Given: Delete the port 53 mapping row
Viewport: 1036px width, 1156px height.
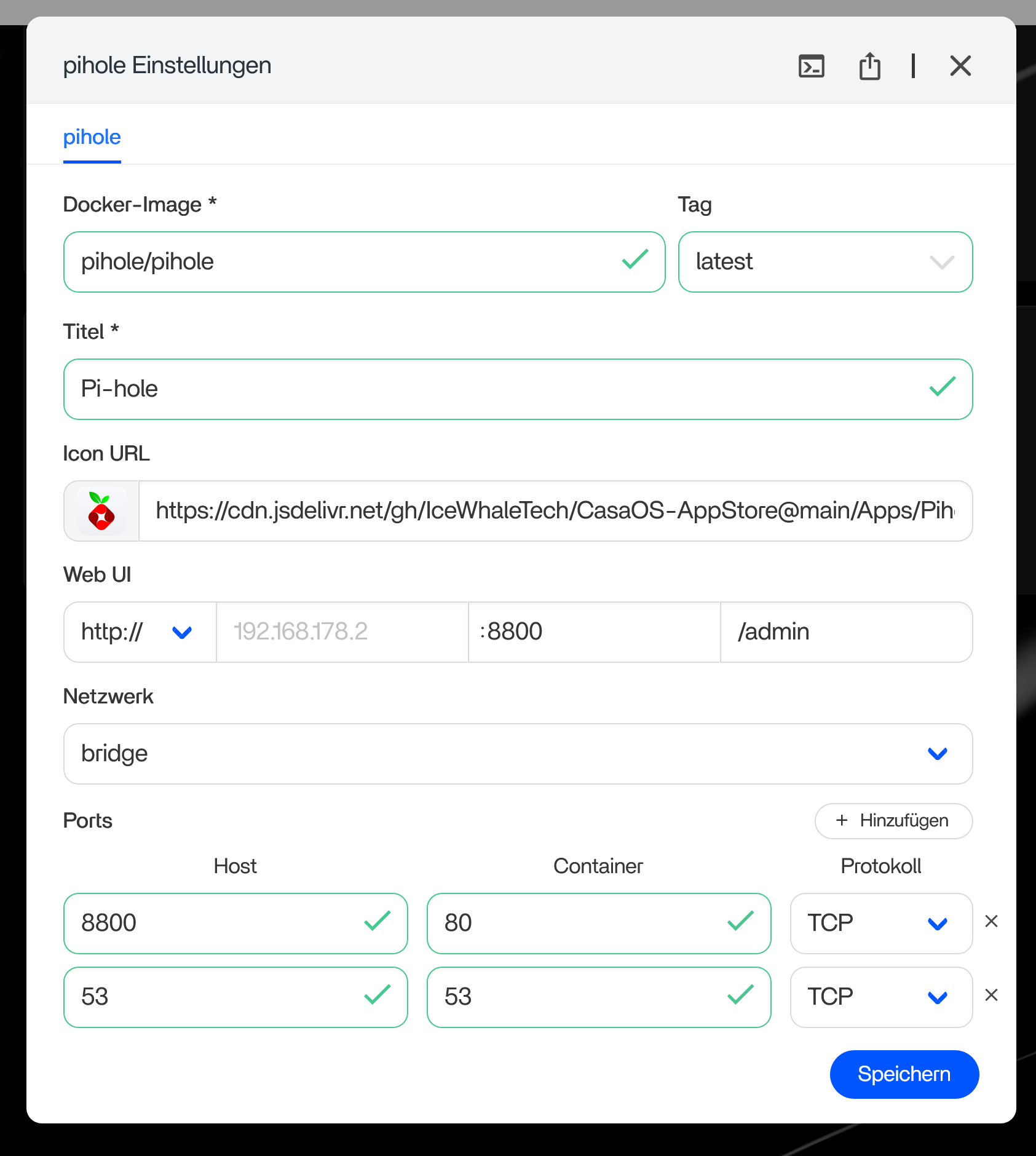Looking at the screenshot, I should [x=991, y=995].
